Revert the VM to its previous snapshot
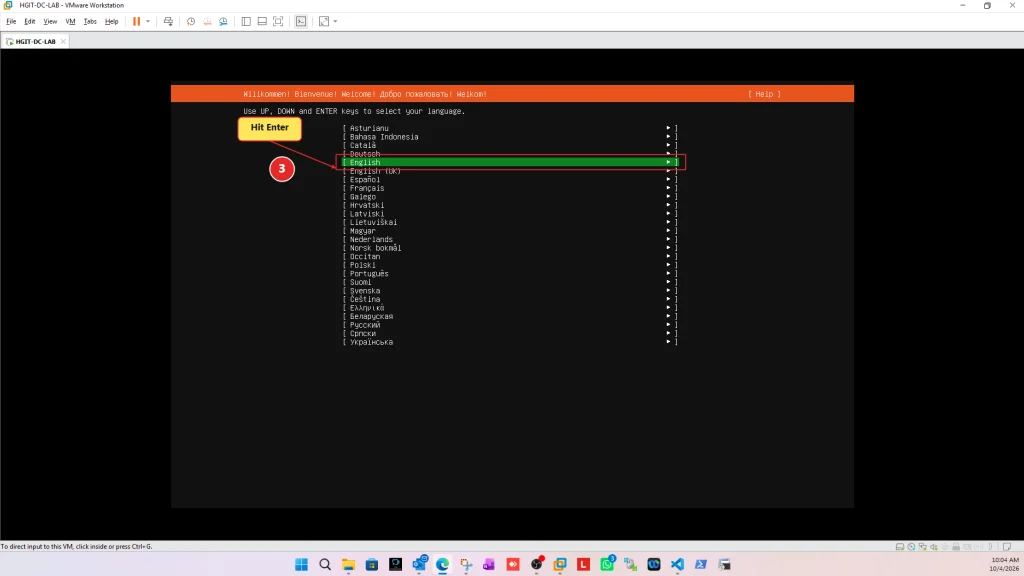The height and width of the screenshot is (576, 1024). click(x=207, y=22)
